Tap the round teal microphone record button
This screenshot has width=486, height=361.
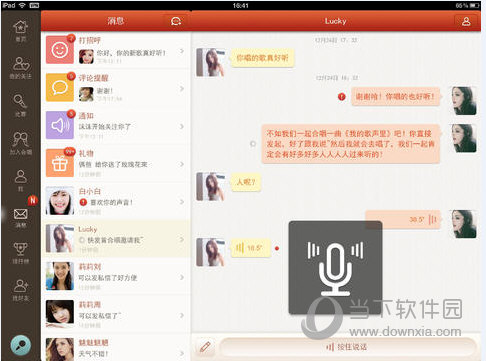pos(21,345)
